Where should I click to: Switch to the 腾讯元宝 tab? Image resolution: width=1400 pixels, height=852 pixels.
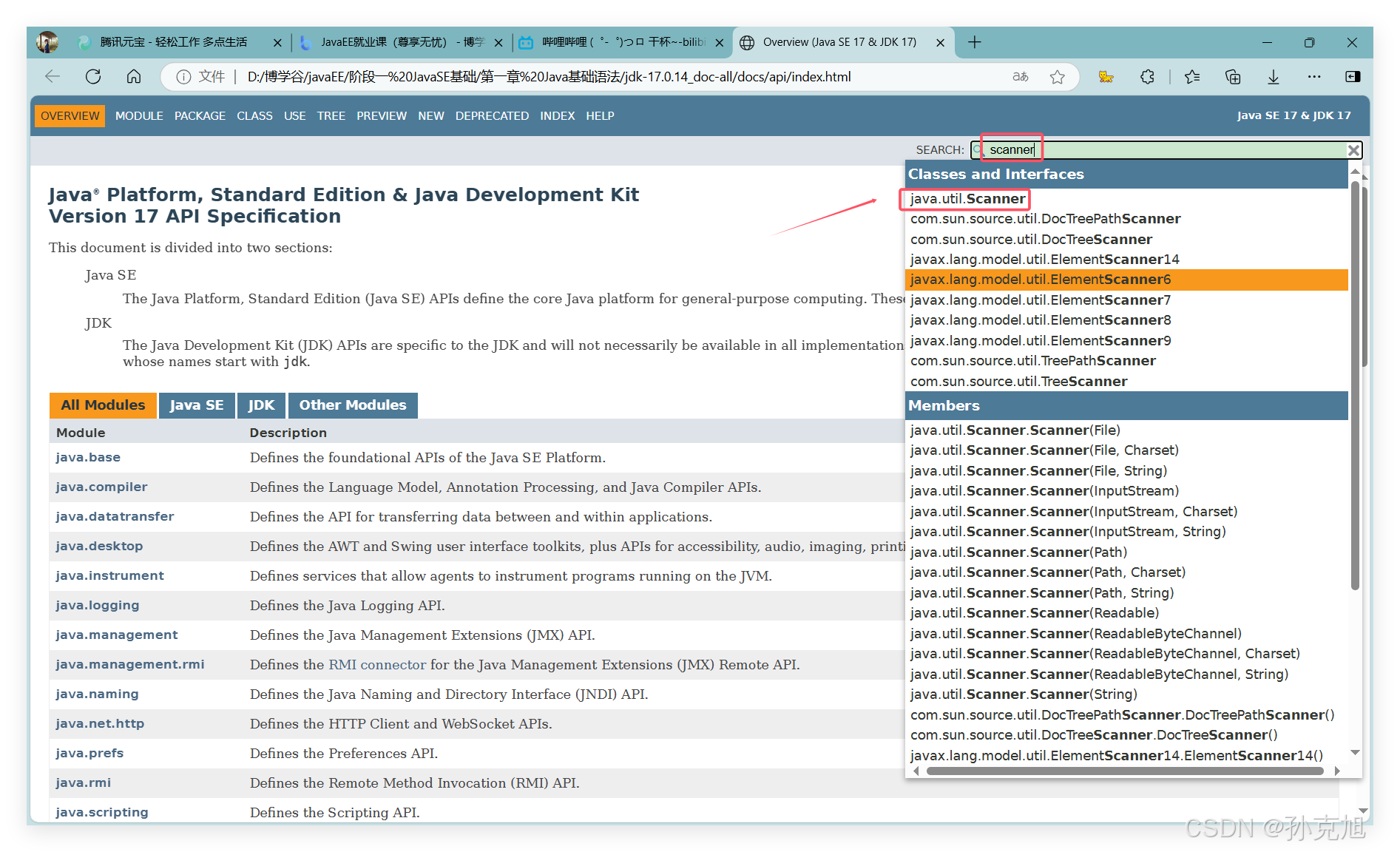point(174,42)
